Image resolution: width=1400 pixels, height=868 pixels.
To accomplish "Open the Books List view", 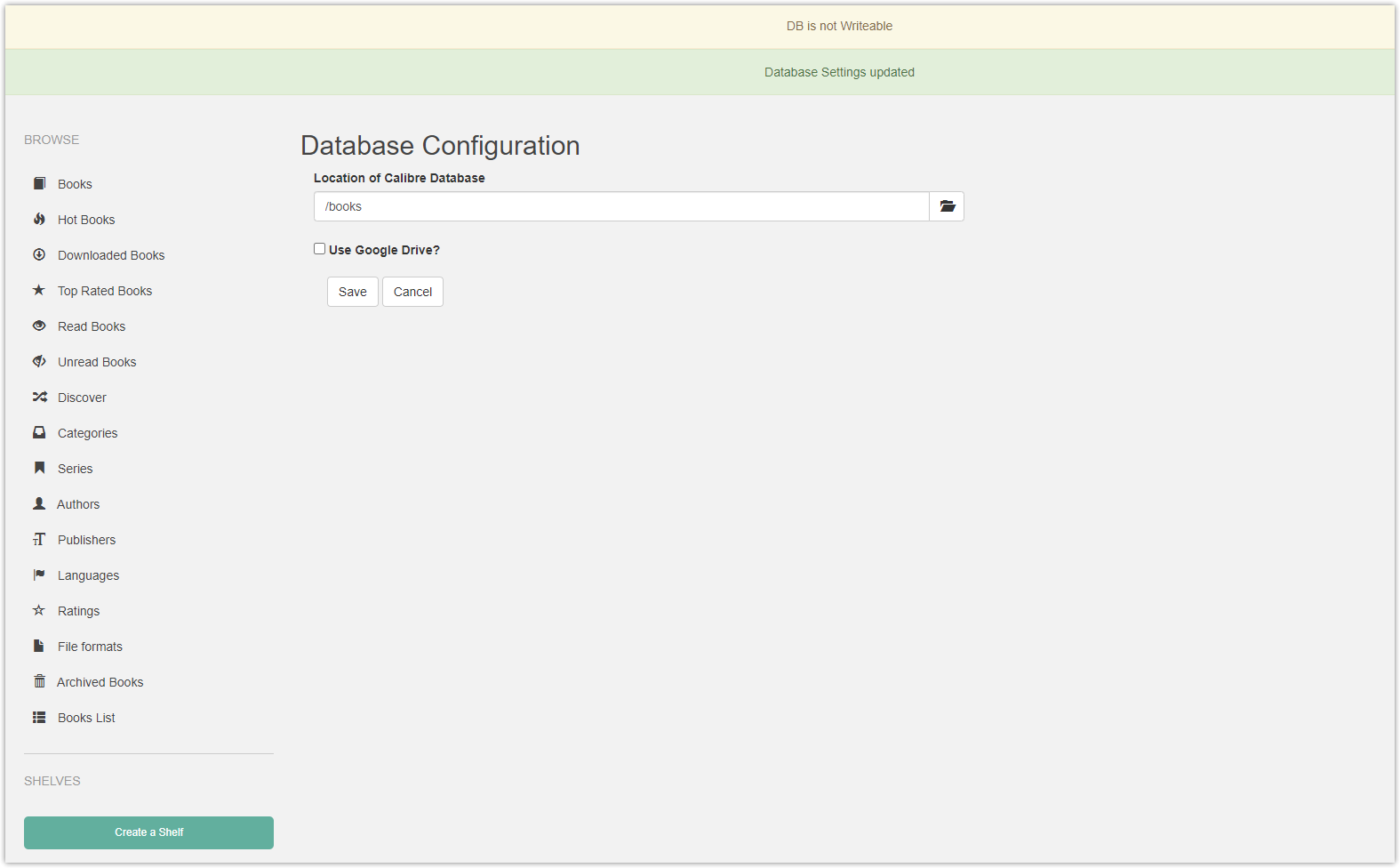I will coord(86,718).
